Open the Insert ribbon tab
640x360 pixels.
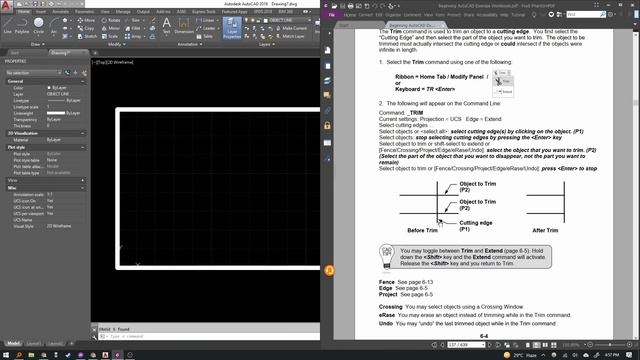pos(41,12)
